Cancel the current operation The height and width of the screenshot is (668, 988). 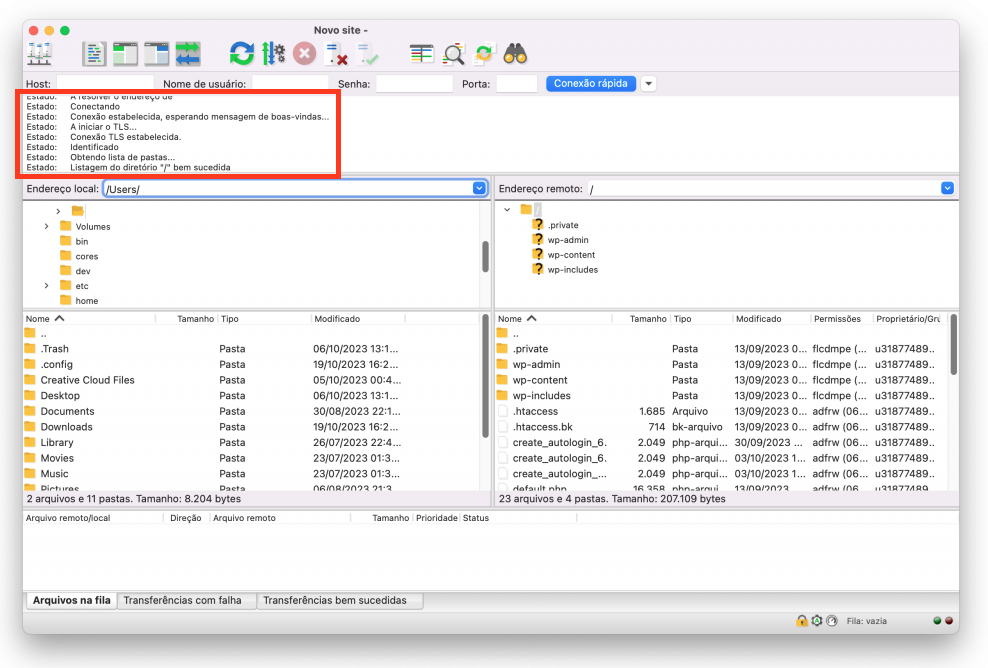click(303, 53)
